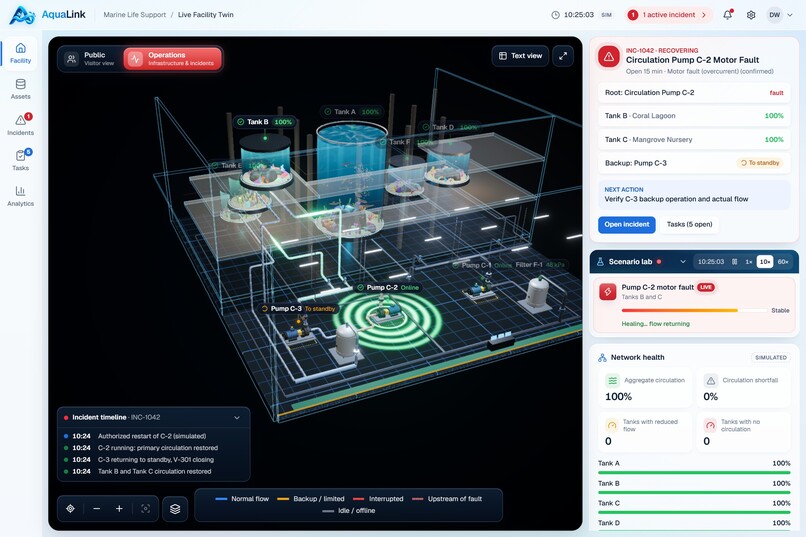Select the Pump C-2 Online label
The image size is (806, 537).
389,287
